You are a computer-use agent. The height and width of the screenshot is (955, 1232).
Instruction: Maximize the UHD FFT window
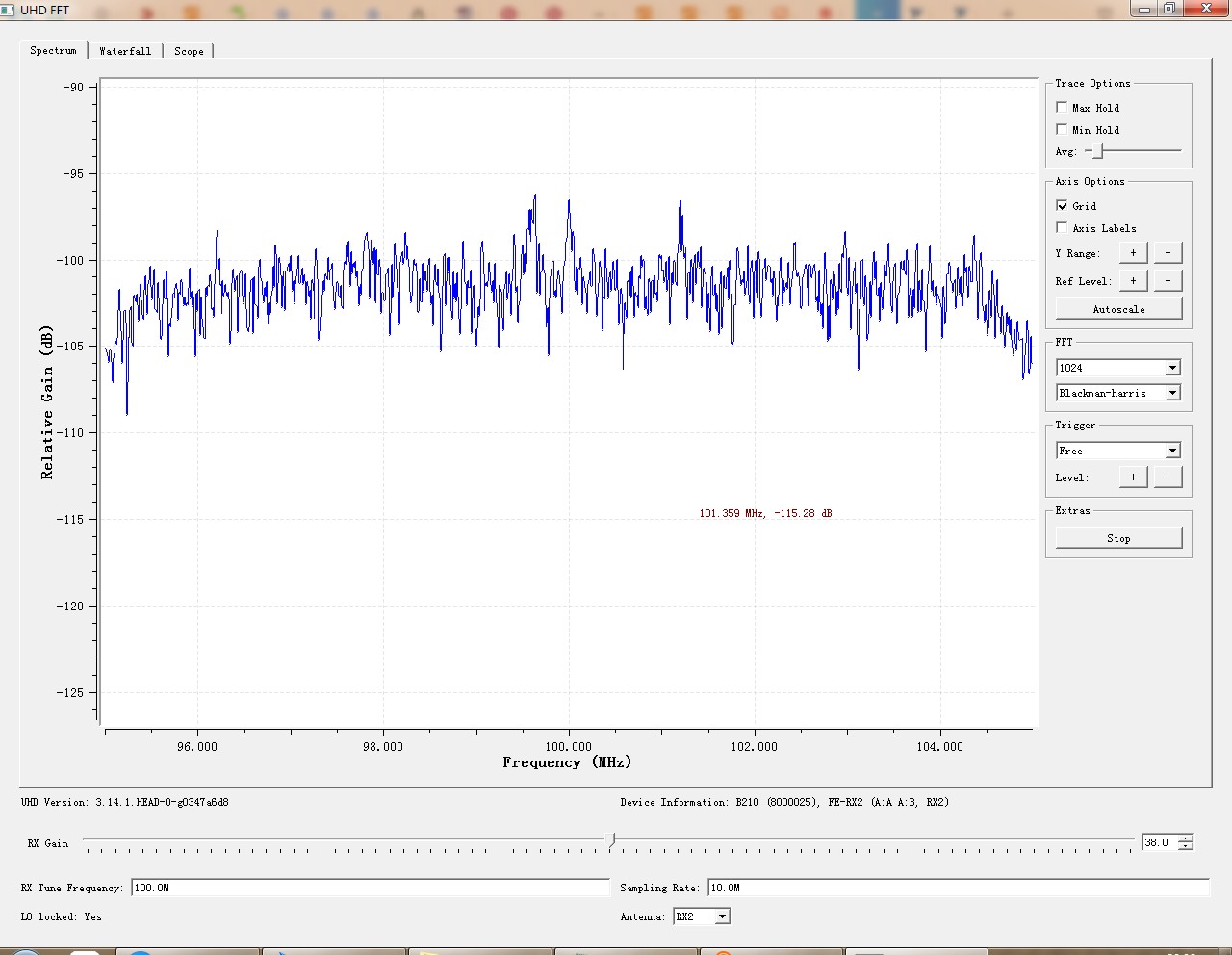1168,9
